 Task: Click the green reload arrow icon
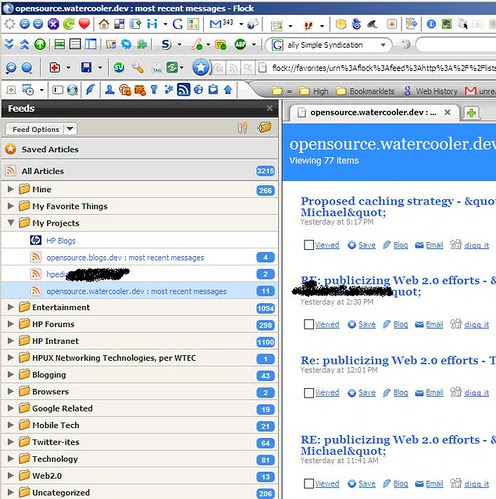click(69, 24)
